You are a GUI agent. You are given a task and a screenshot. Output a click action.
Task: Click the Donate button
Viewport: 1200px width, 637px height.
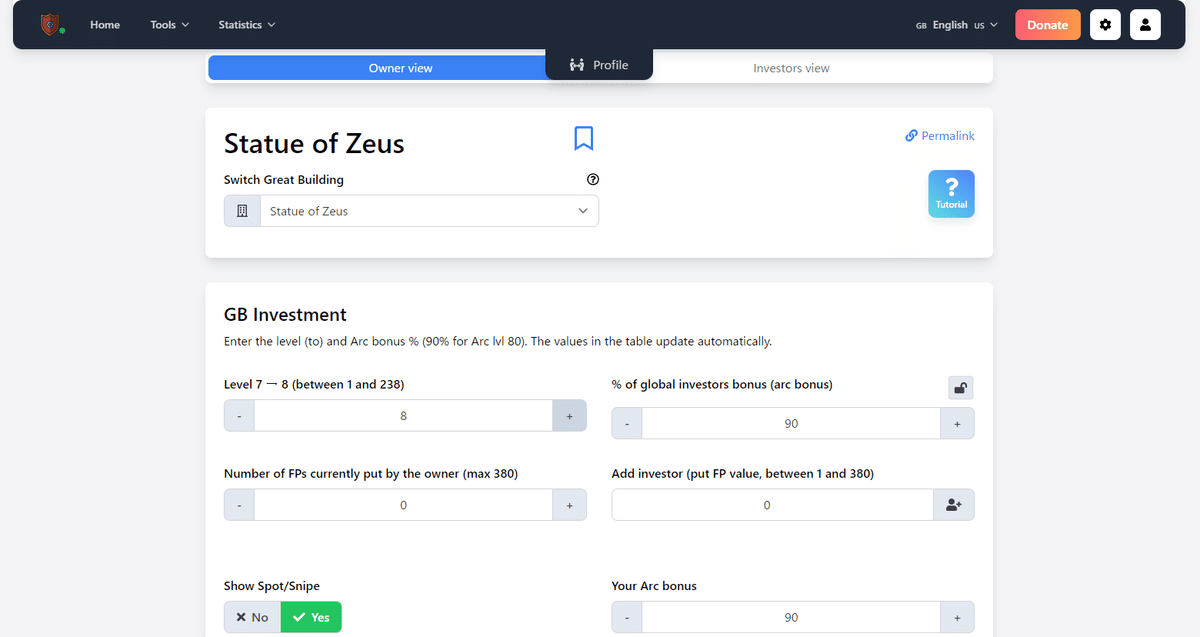pos(1047,25)
